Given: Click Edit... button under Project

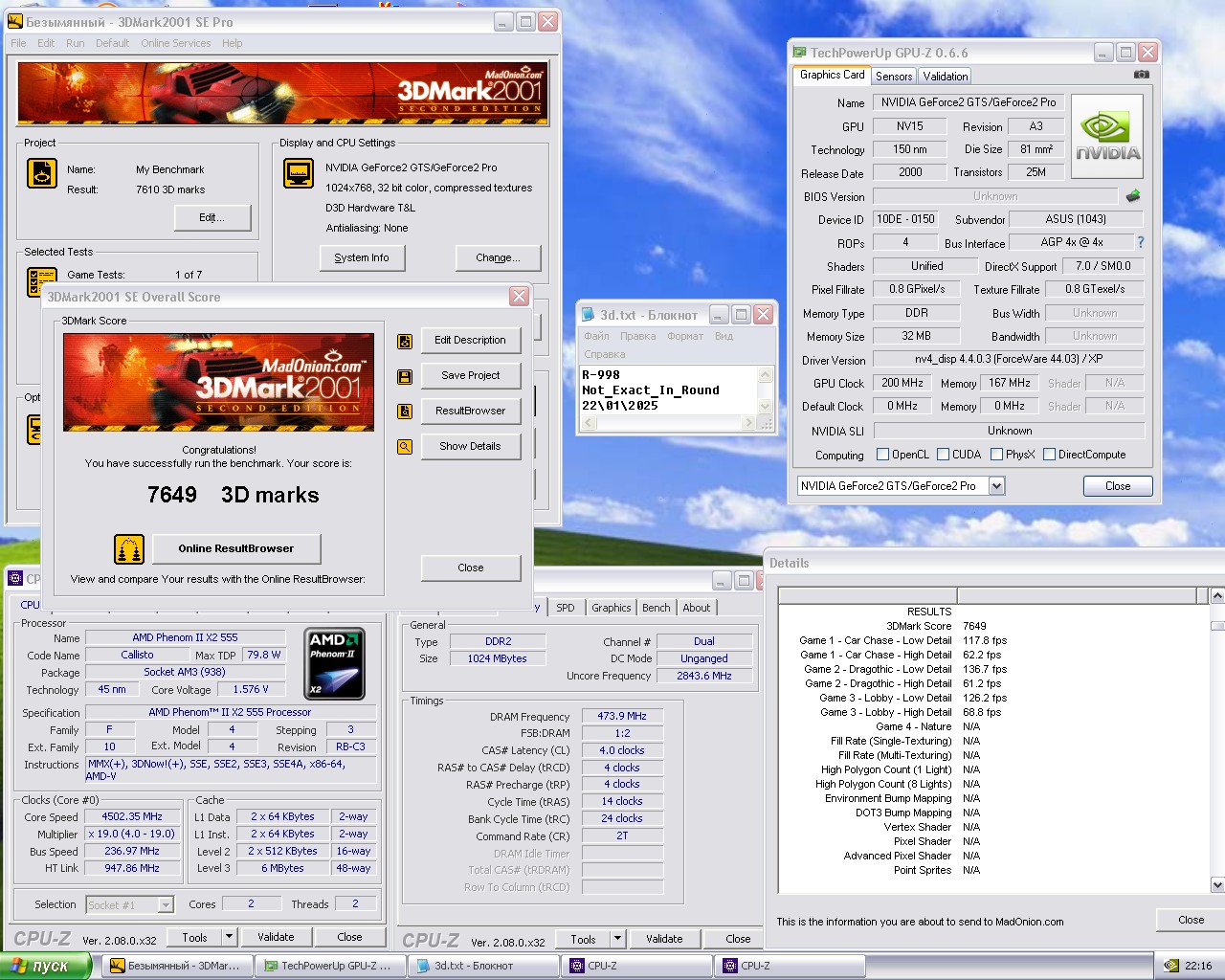Looking at the screenshot, I should 212,218.
